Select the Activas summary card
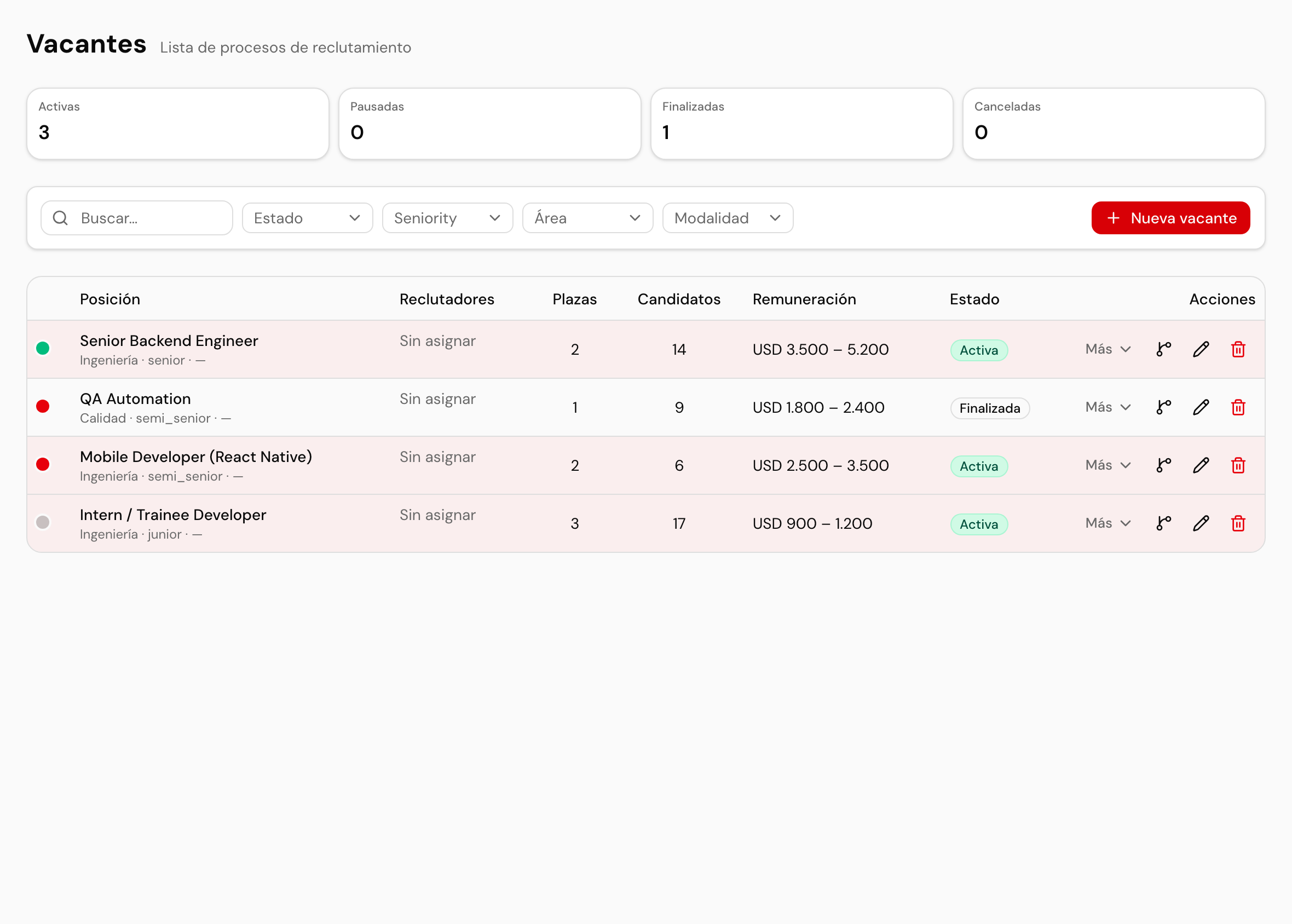This screenshot has height=924, width=1292. tap(177, 124)
